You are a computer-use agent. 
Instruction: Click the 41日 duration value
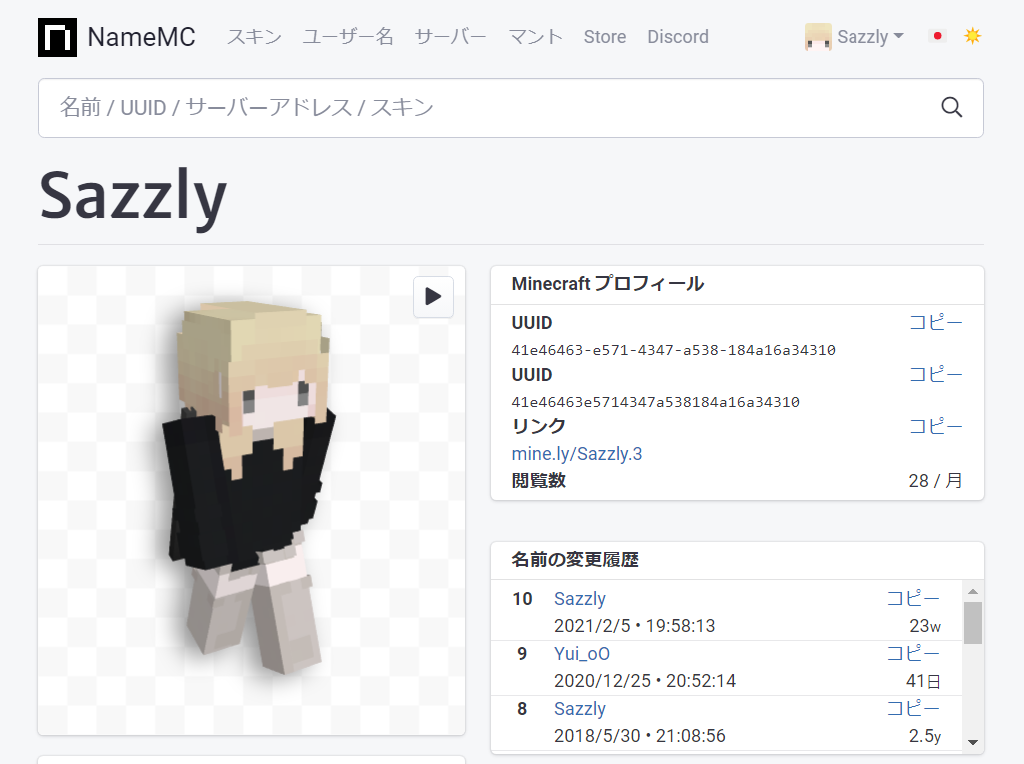tap(923, 681)
